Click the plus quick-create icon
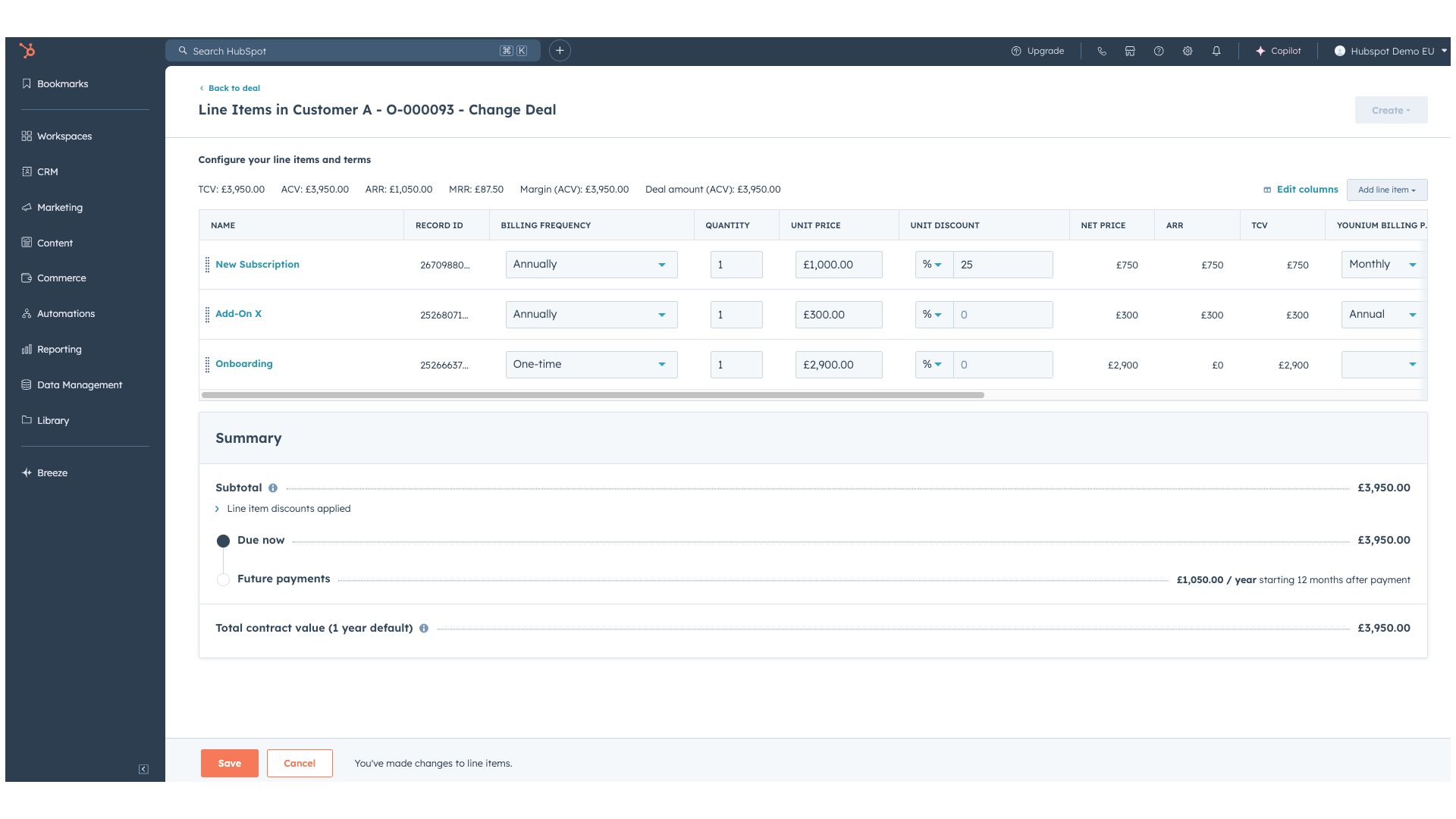1456x819 pixels. 560,51
